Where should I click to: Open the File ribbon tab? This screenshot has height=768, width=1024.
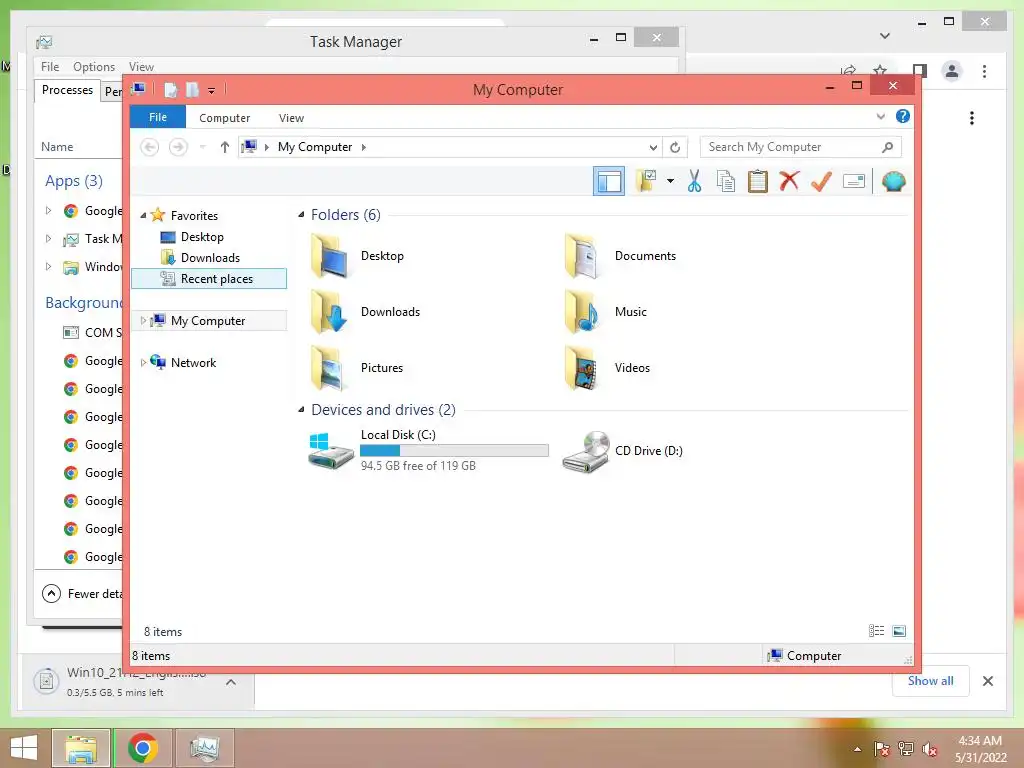tap(158, 117)
